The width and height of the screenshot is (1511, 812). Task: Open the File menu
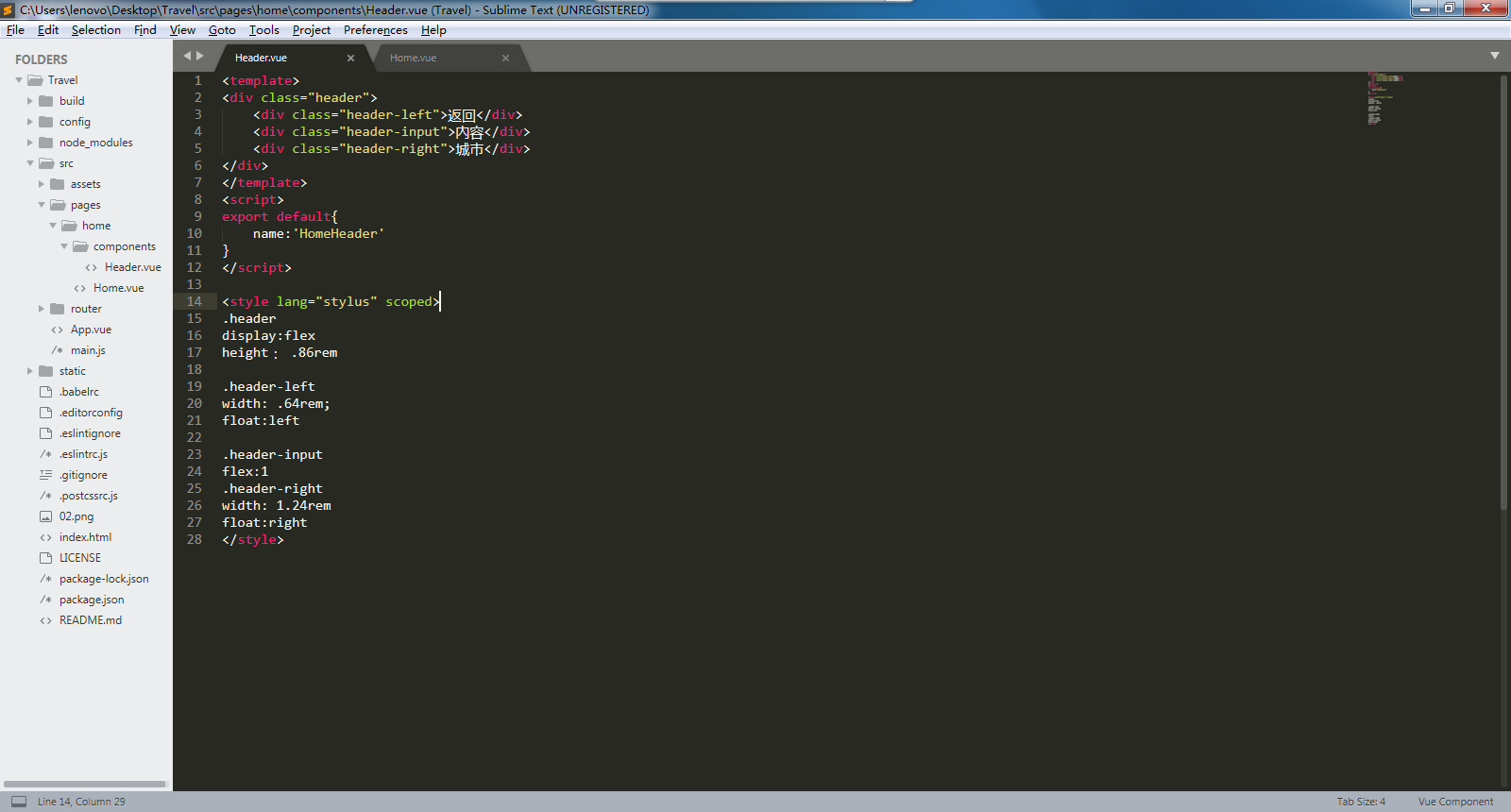(15, 30)
